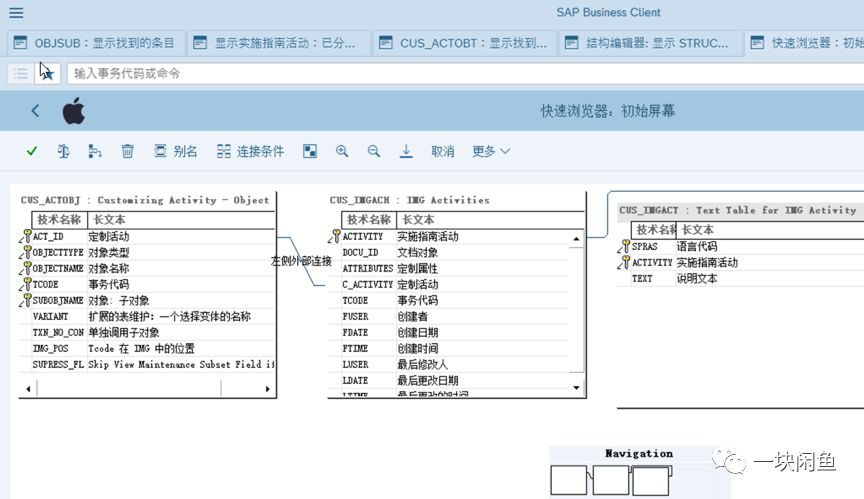Open 连接条件 join conditions
Viewport: 864px width, 499px height.
250,151
